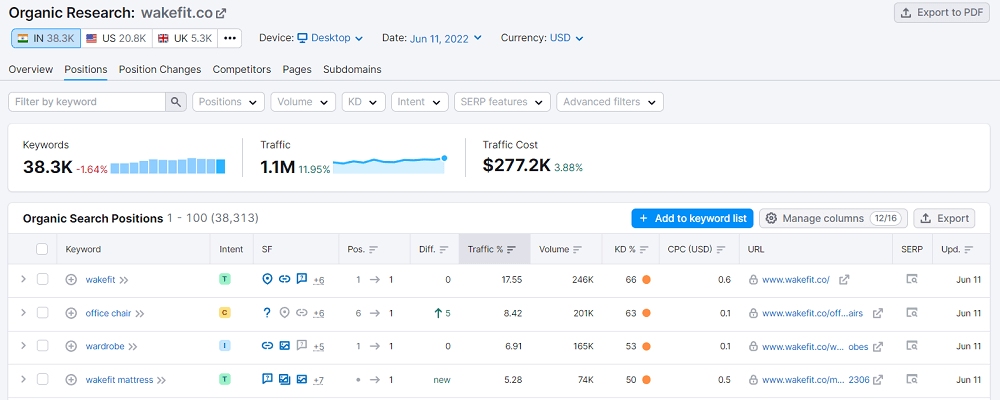Add wardrobe keyword with plus icon
The width and height of the screenshot is (1000, 400).
click(71, 346)
